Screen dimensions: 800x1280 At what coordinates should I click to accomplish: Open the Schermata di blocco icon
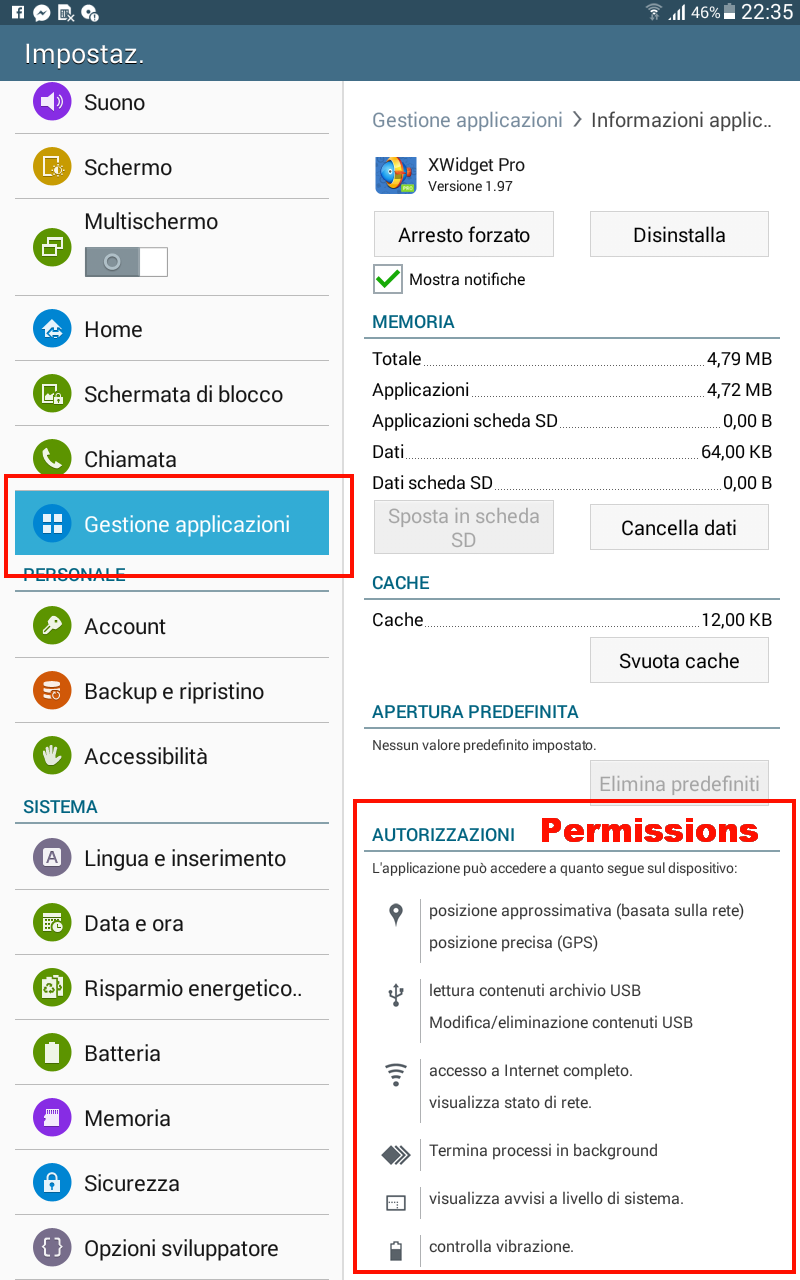point(52,394)
